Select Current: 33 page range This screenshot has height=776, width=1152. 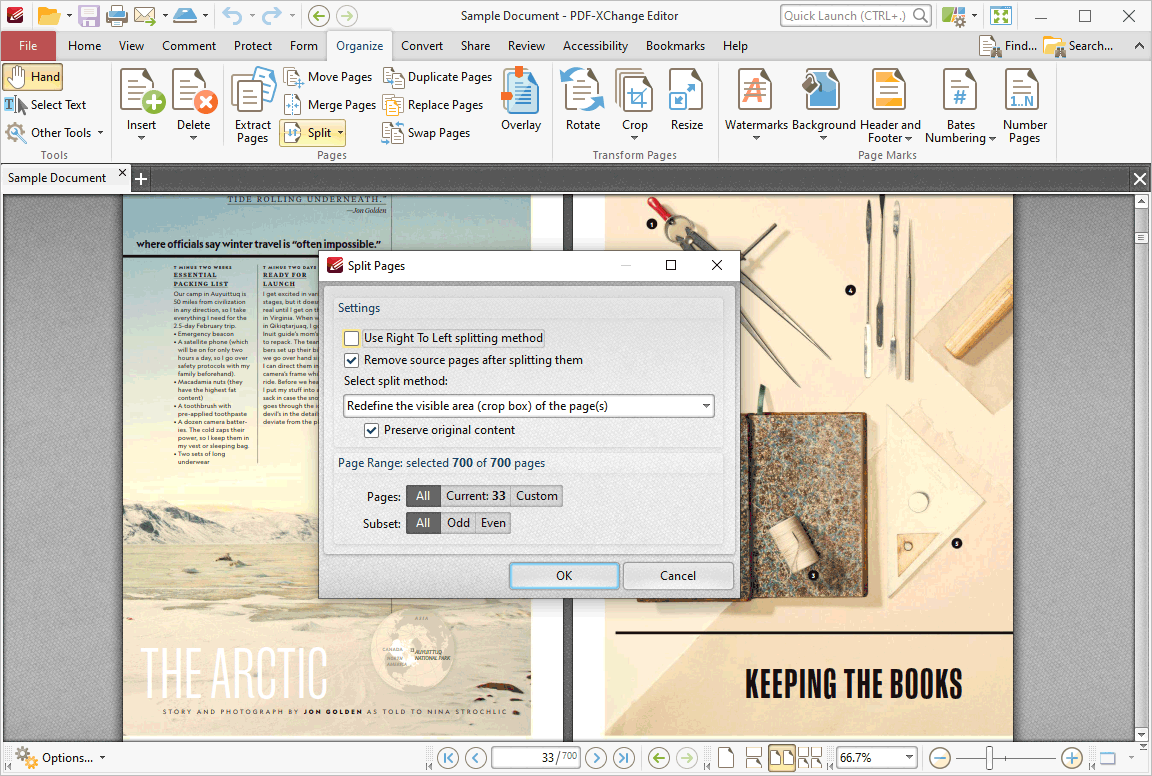[x=475, y=496]
